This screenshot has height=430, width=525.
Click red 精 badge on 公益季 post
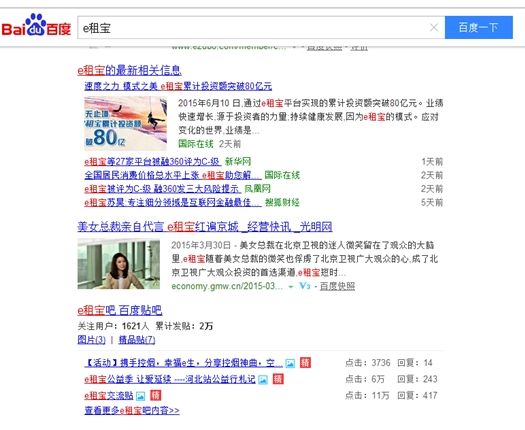click(278, 379)
